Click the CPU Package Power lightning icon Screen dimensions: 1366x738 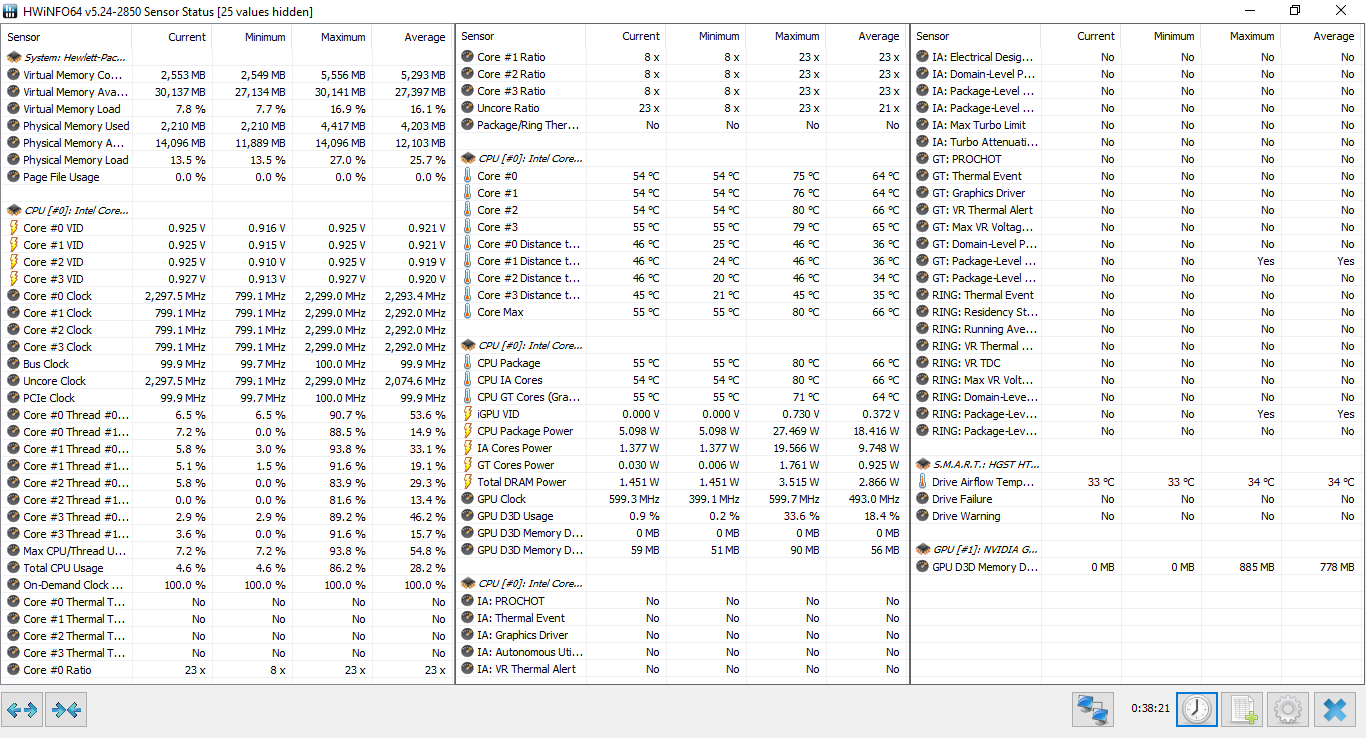[x=468, y=431]
